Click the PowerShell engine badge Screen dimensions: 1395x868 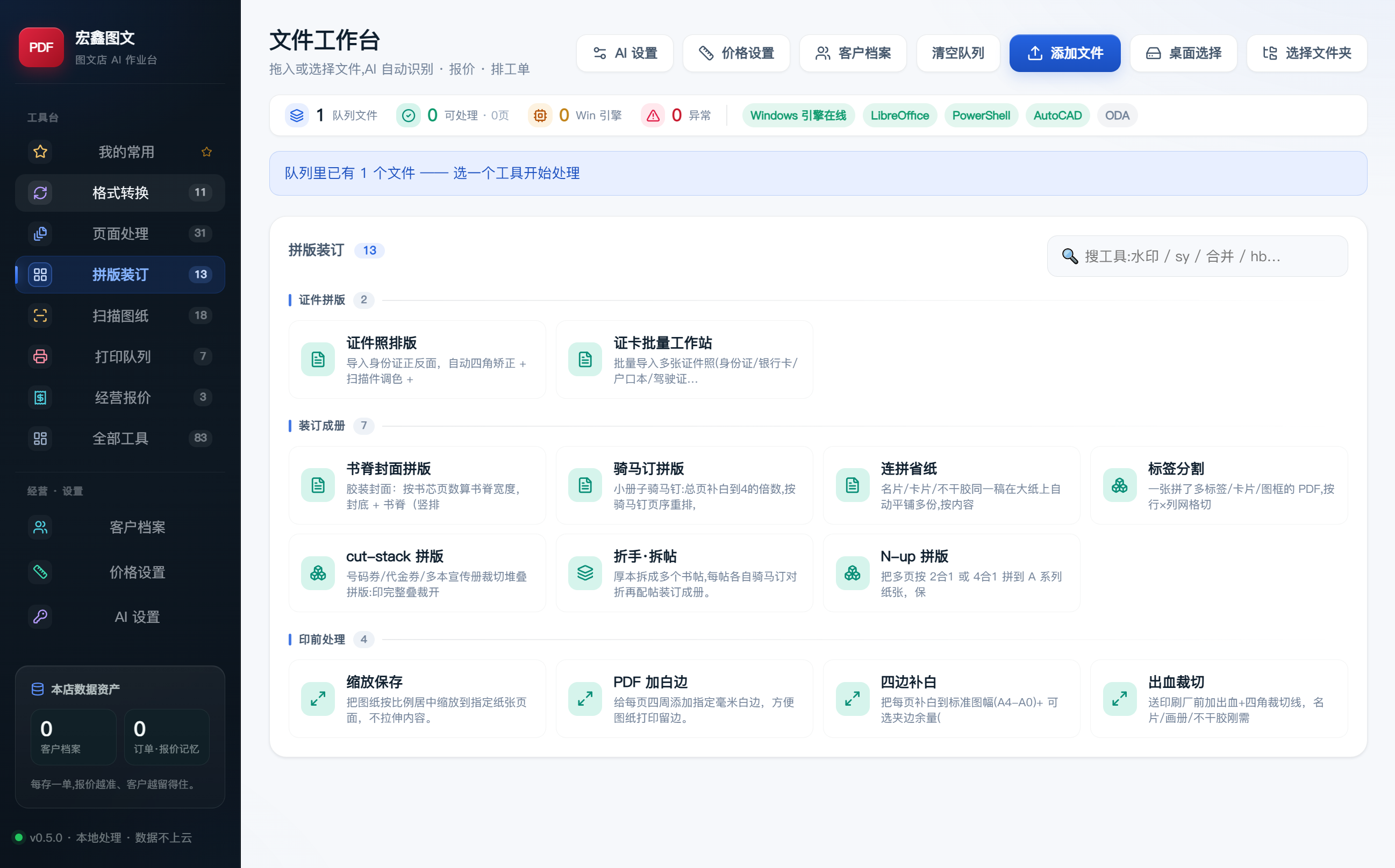[981, 116]
